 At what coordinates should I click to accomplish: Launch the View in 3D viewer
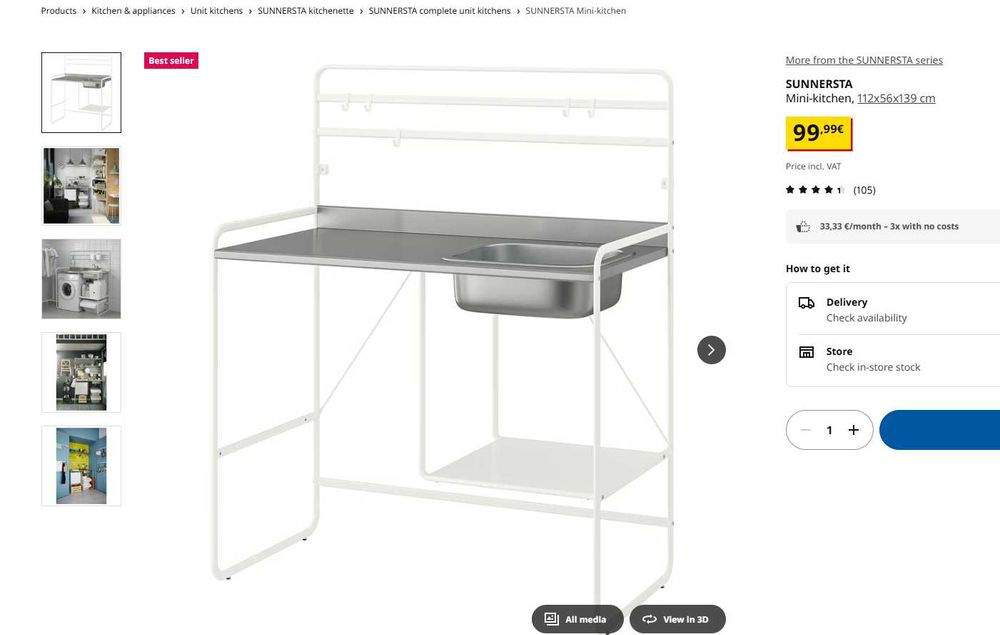(x=676, y=619)
